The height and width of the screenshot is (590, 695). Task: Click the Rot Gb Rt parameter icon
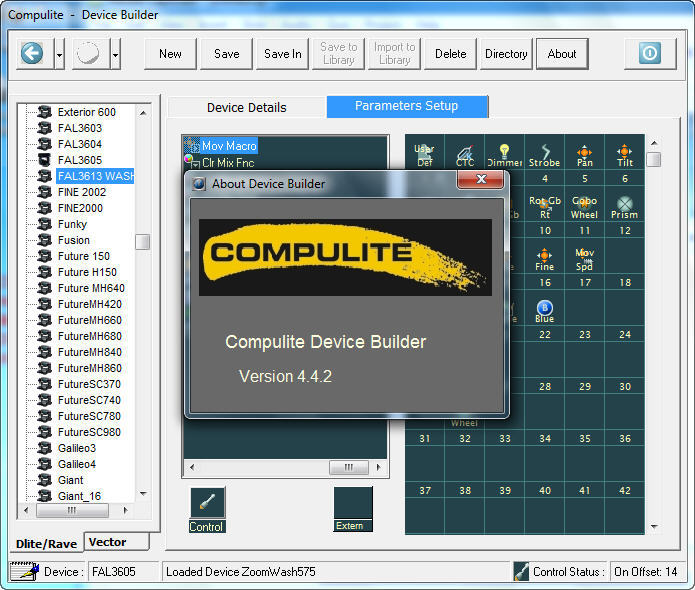coord(545,203)
